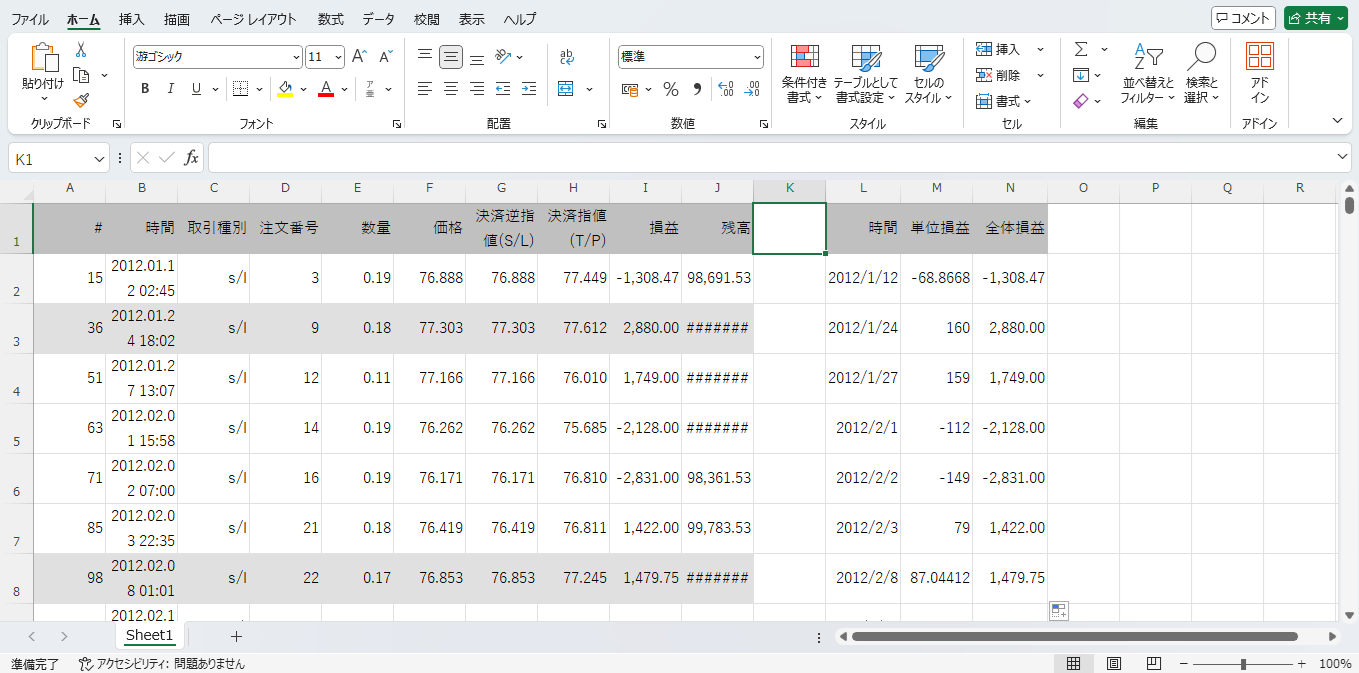Image resolution: width=1359 pixels, height=673 pixels.
Task: Decrease font size with small A icon
Action: coord(386,57)
